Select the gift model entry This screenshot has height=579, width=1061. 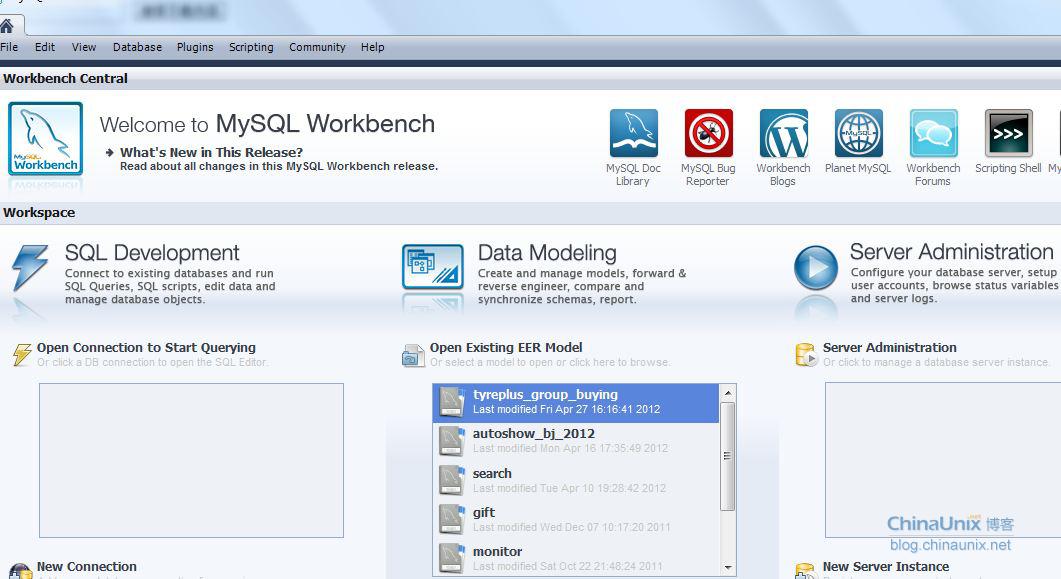click(x=576, y=519)
